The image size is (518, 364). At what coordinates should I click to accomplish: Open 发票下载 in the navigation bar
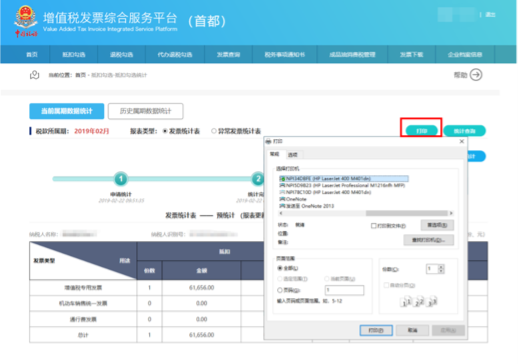[x=412, y=55]
